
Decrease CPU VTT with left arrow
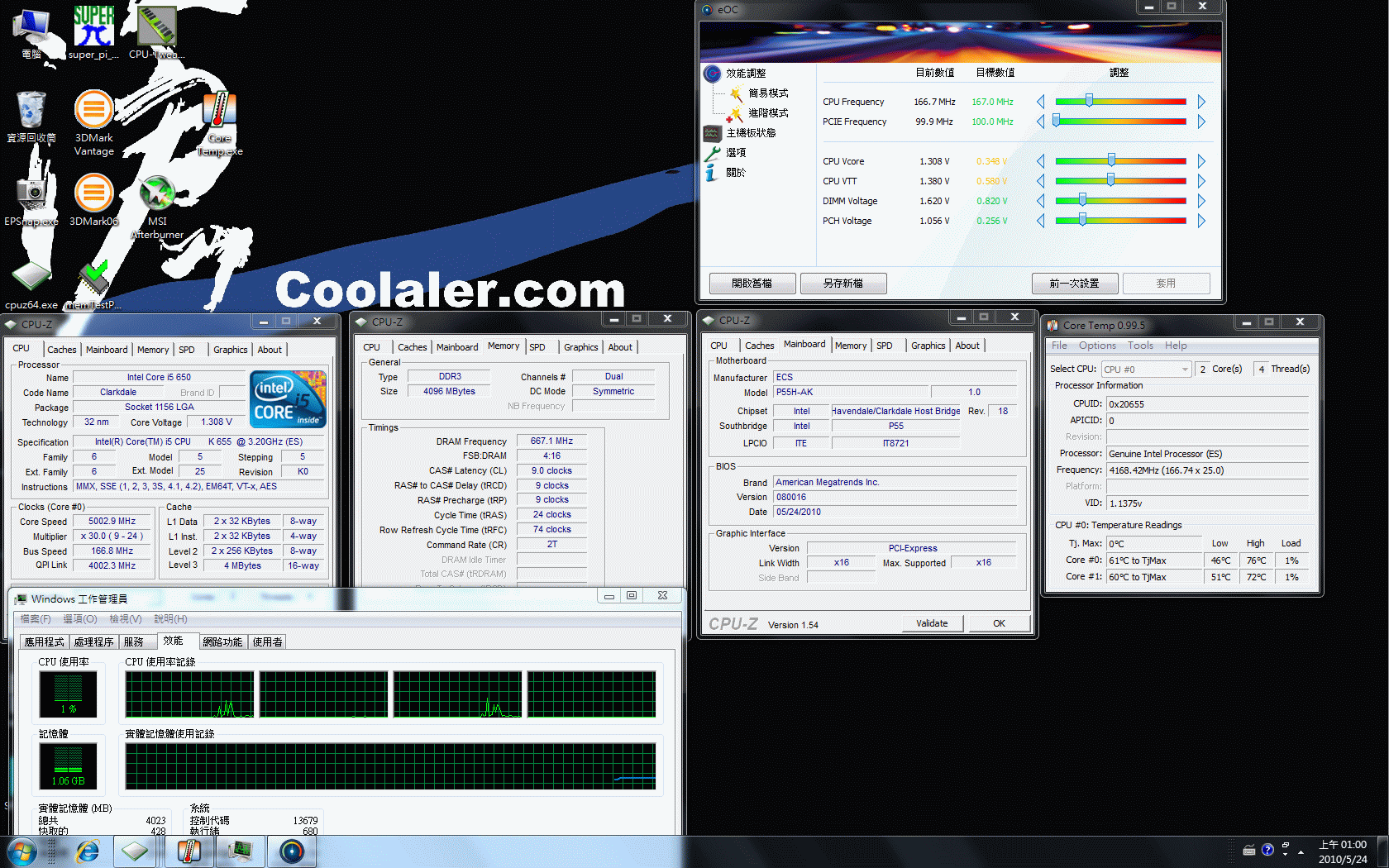[1040, 181]
